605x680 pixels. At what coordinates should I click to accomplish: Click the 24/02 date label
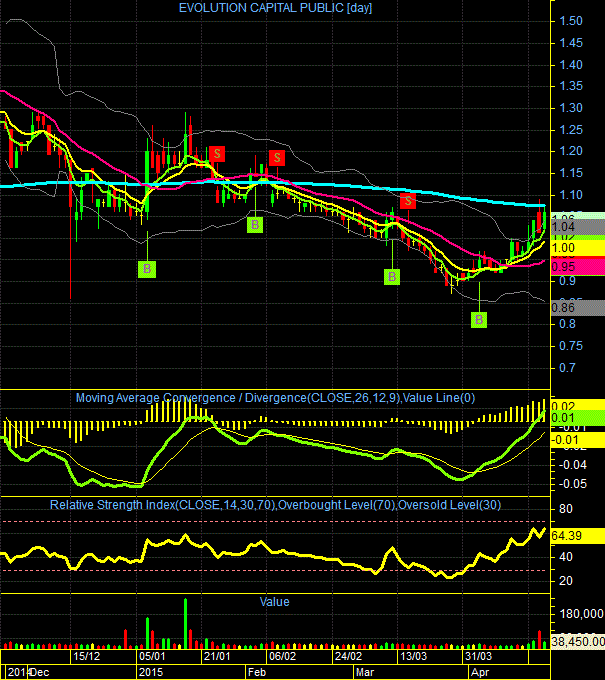[348, 656]
